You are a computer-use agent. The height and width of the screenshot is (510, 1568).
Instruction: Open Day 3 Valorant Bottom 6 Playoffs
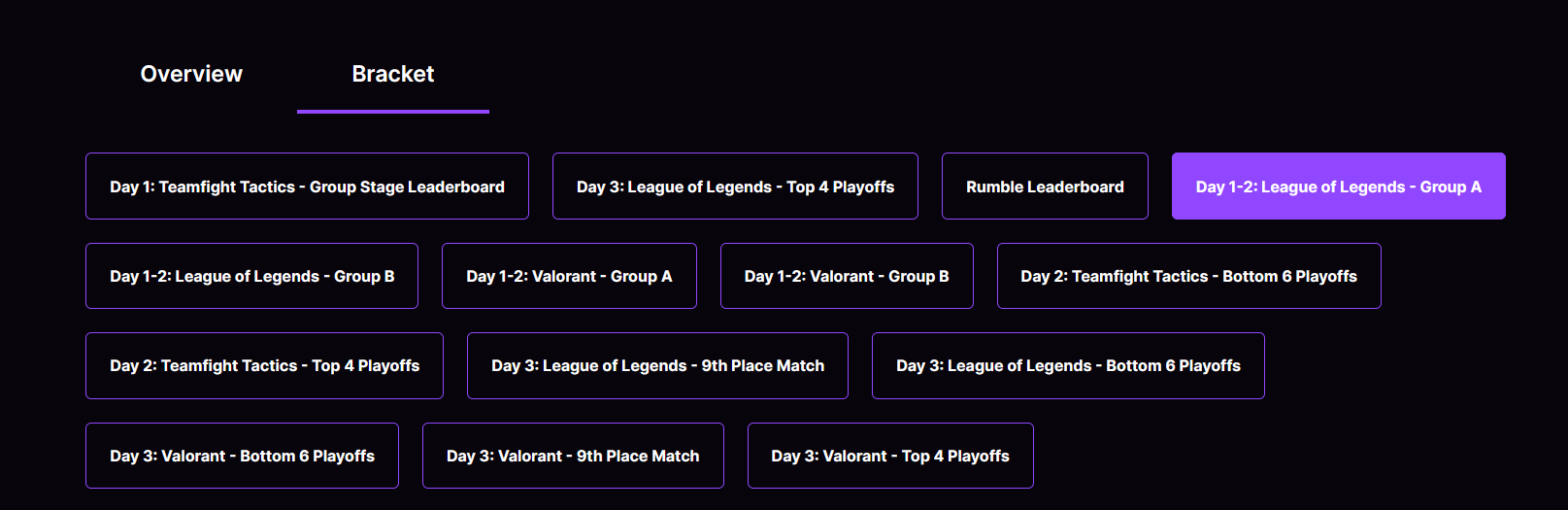(x=242, y=456)
